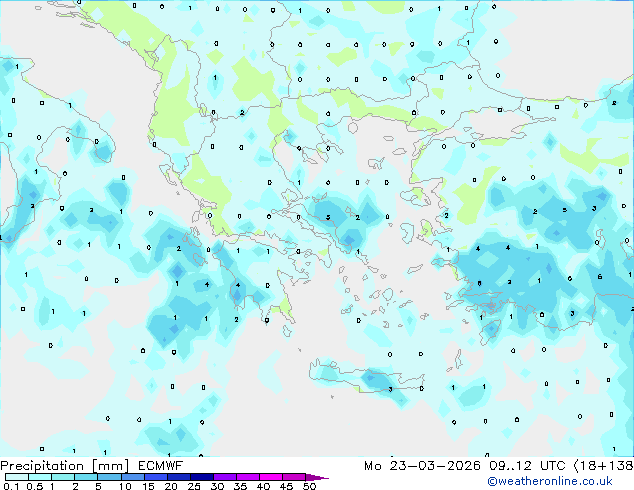This screenshot has height=490, width=634.
Task: Pick the dark navy 25–30 mm legend swatch
Action: point(202,477)
